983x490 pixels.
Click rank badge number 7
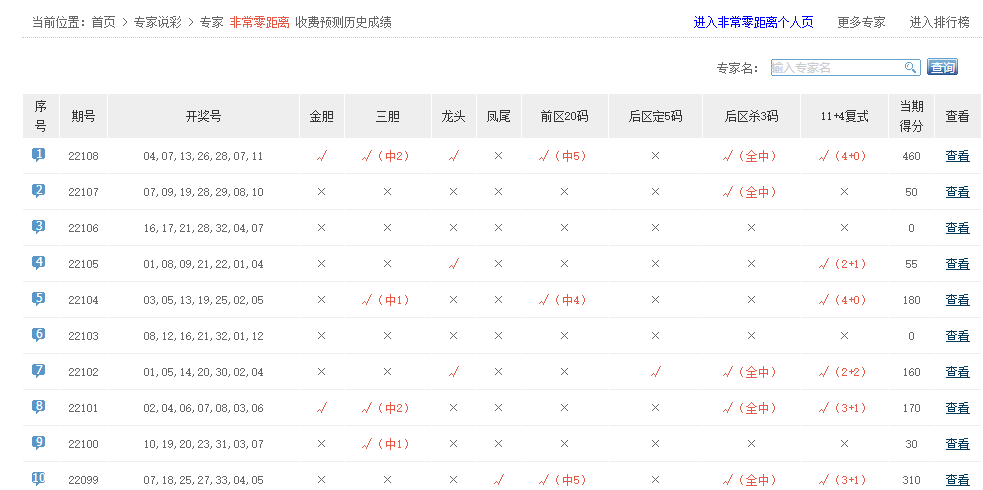[39, 371]
